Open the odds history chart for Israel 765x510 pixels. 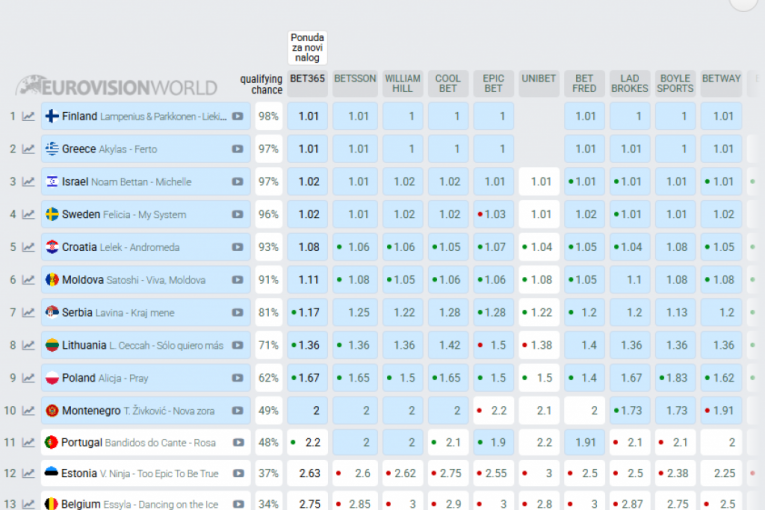tap(28, 182)
